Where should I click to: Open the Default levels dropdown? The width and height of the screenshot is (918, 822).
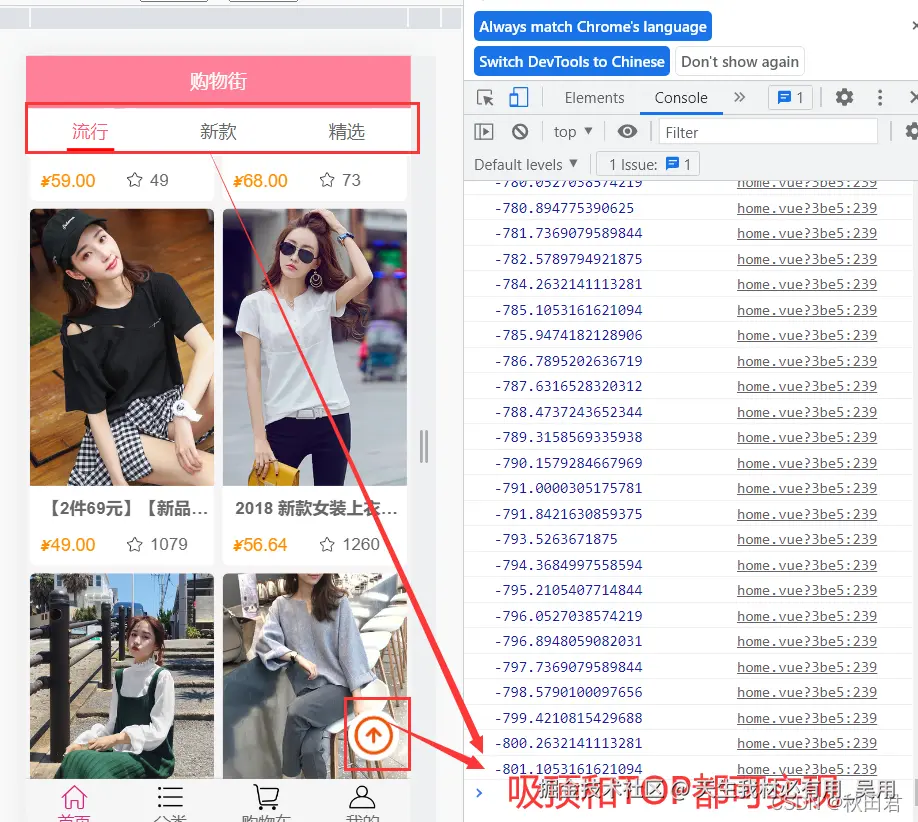point(525,163)
